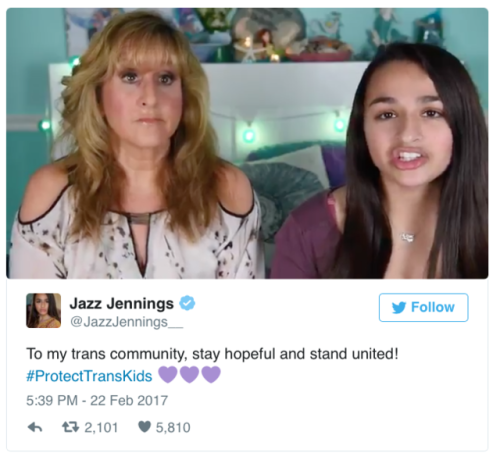Image resolution: width=500 pixels, height=460 pixels.
Task: Like the tweet with the heart icon
Action: point(144,427)
